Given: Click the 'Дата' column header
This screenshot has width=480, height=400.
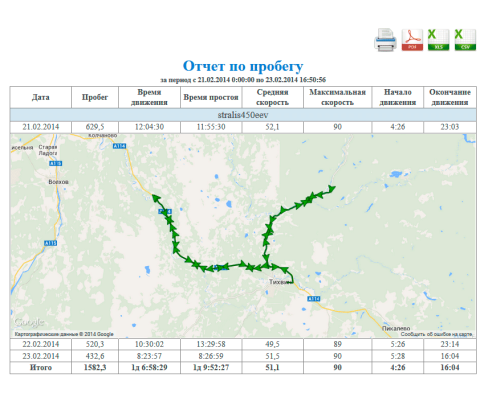Looking at the screenshot, I should pos(41,97).
